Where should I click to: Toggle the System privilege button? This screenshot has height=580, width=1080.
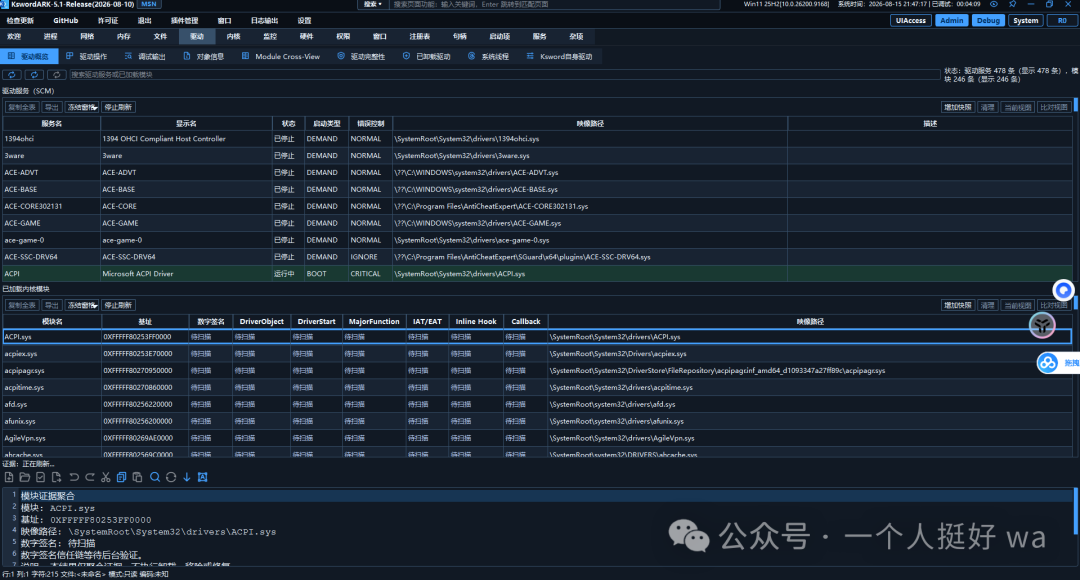[x=1026, y=21]
